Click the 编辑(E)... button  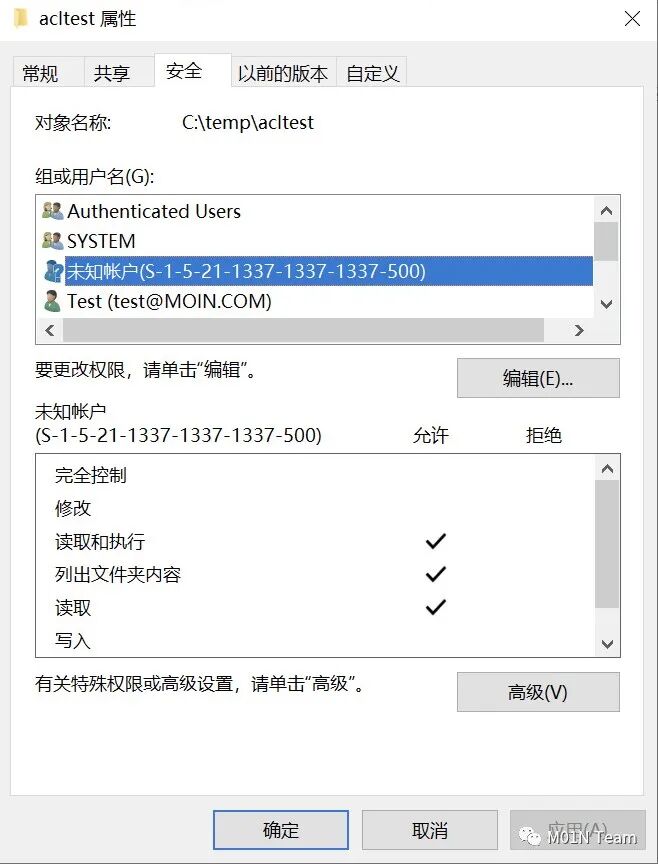tap(538, 378)
